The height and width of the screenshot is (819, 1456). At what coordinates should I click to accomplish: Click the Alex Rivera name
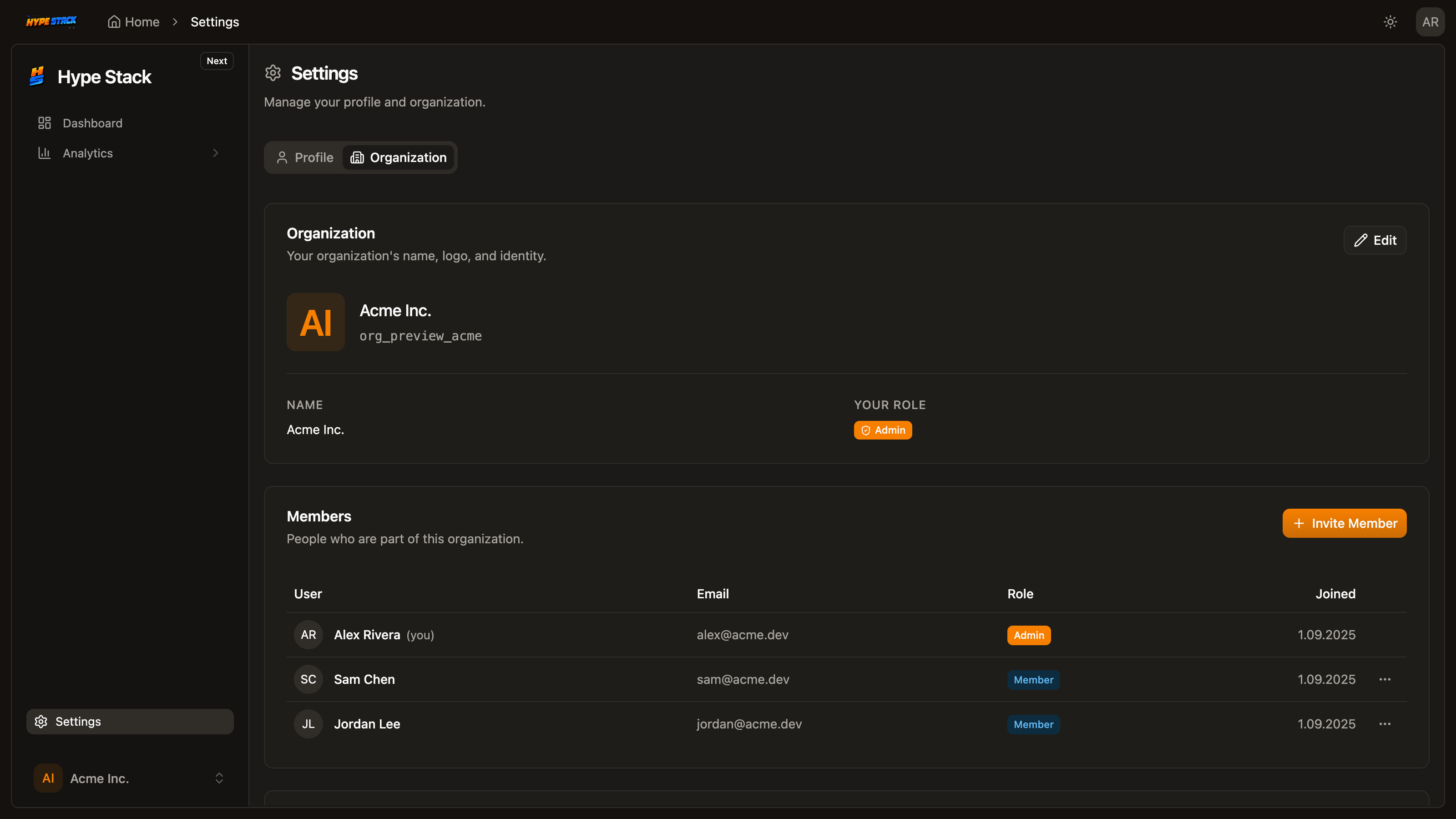[367, 635]
